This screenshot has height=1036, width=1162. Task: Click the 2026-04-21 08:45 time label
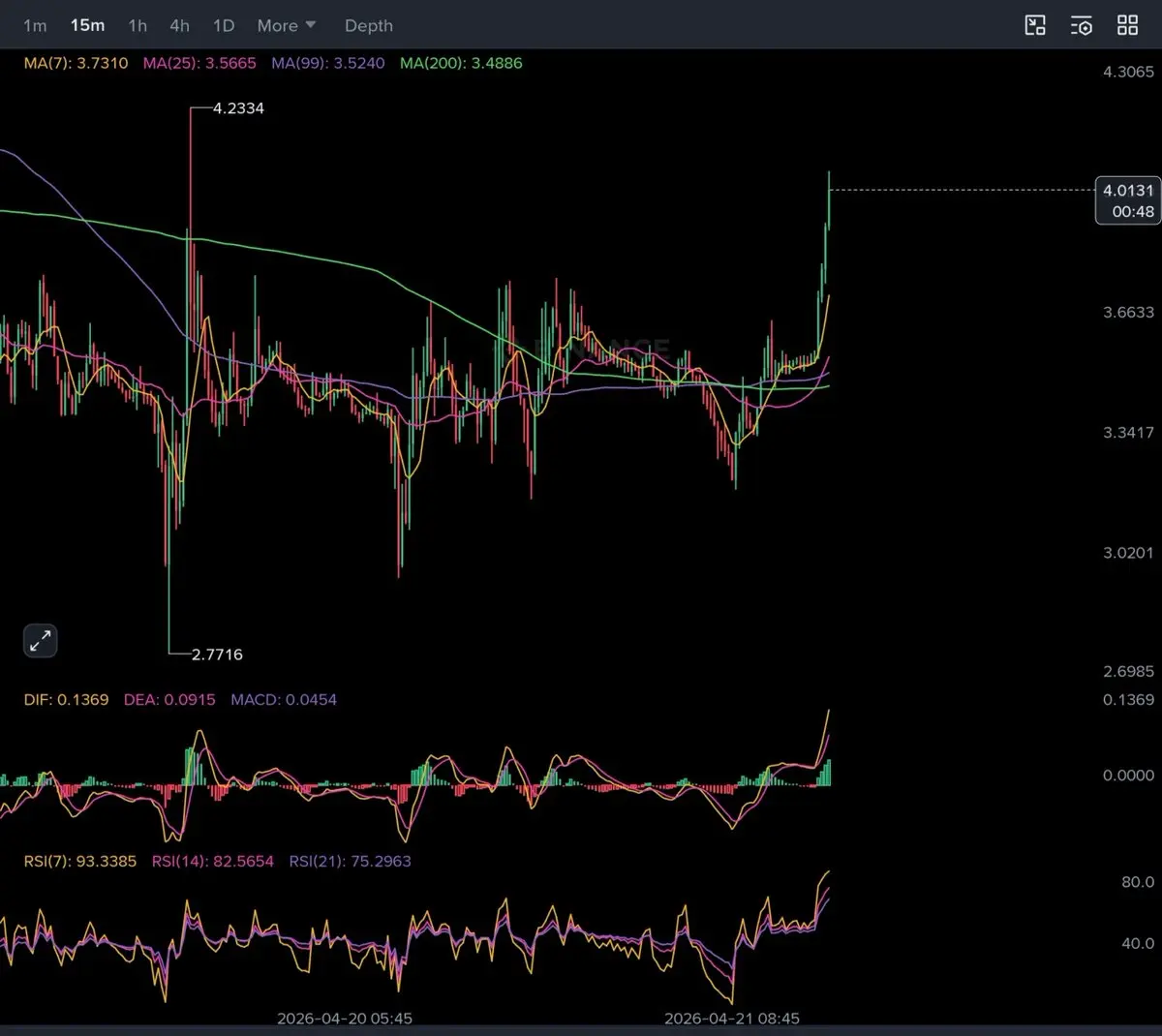732,1019
